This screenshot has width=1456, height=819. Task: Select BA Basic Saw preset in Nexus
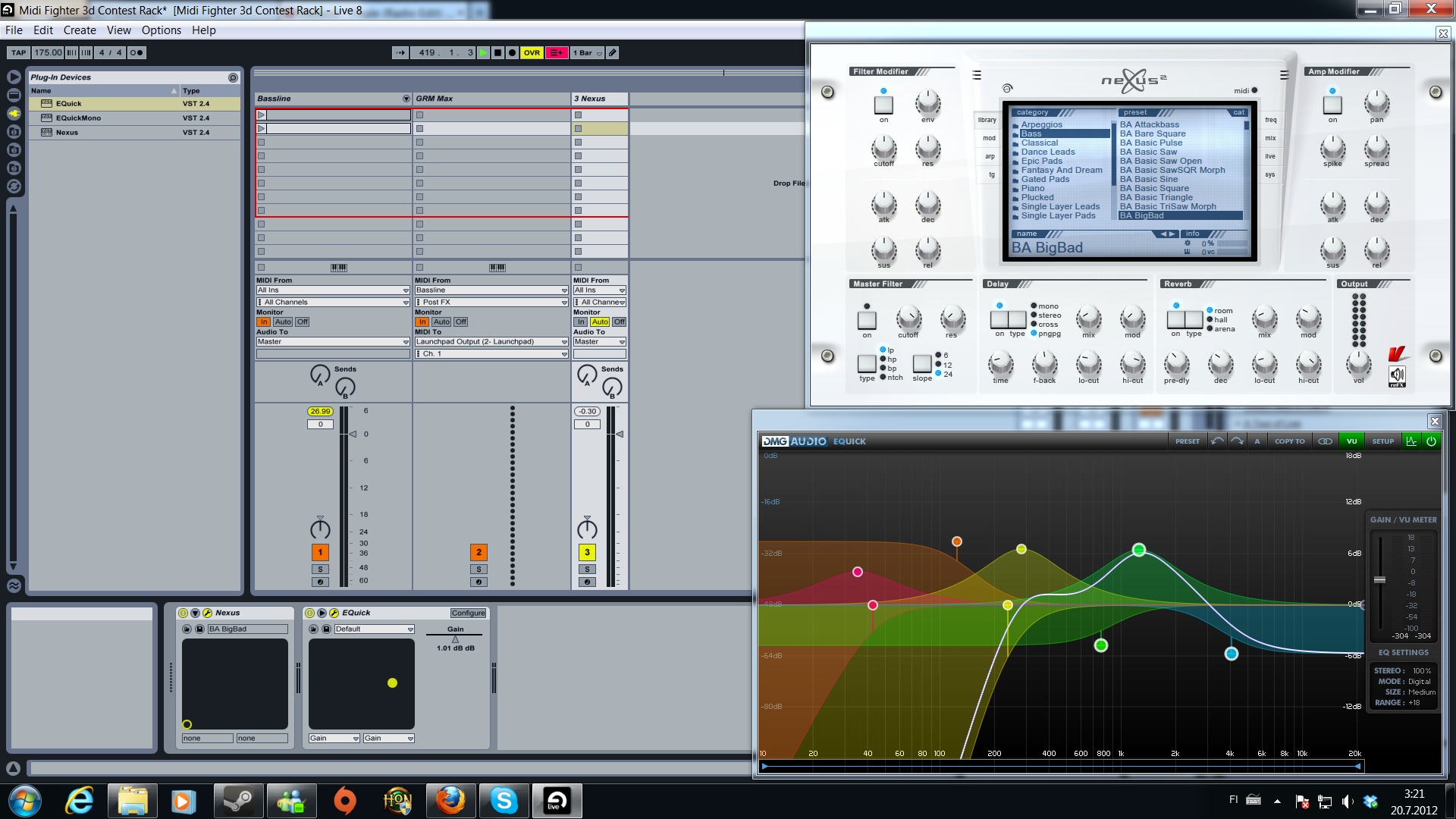(1148, 152)
